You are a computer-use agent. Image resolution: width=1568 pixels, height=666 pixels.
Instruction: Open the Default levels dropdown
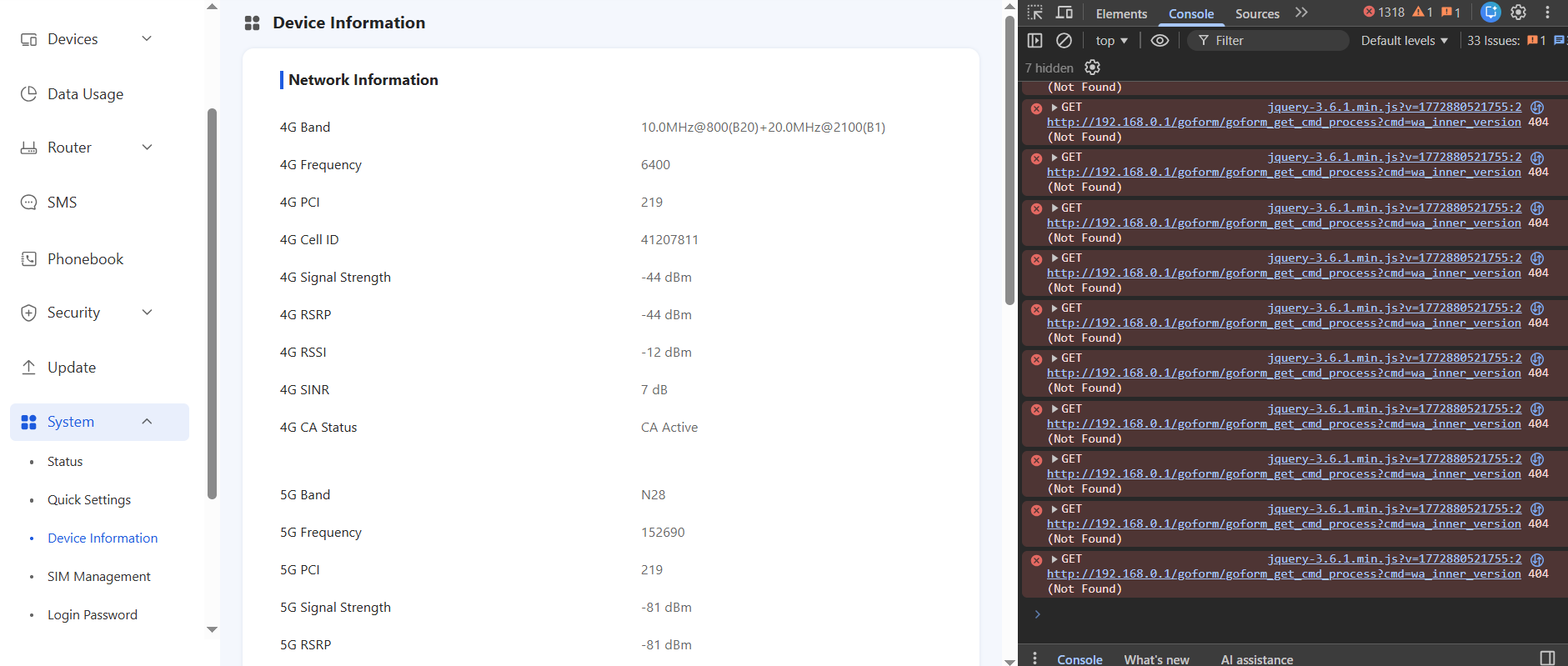[x=1404, y=40]
